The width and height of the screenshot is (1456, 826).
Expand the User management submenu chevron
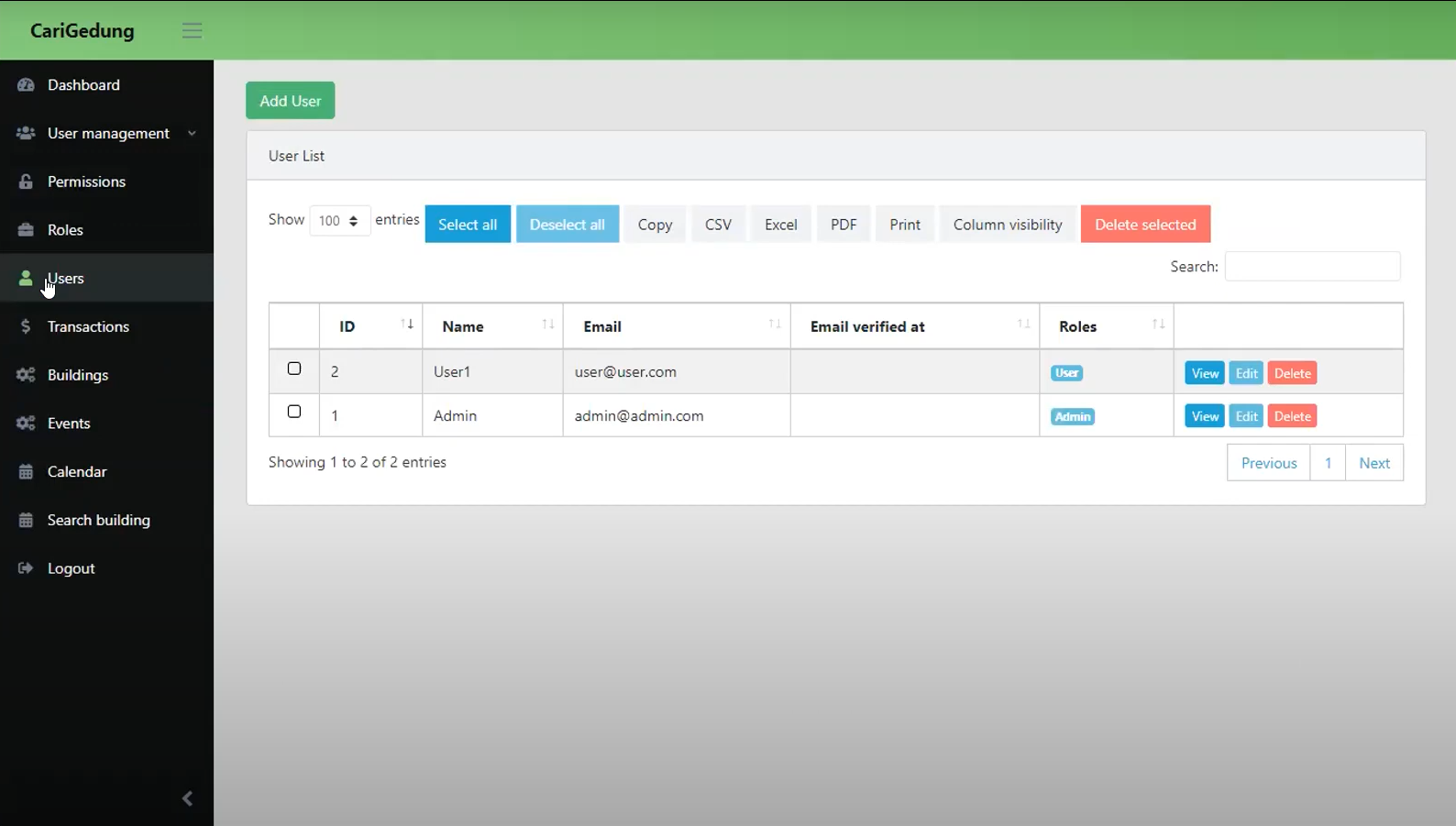tap(192, 134)
